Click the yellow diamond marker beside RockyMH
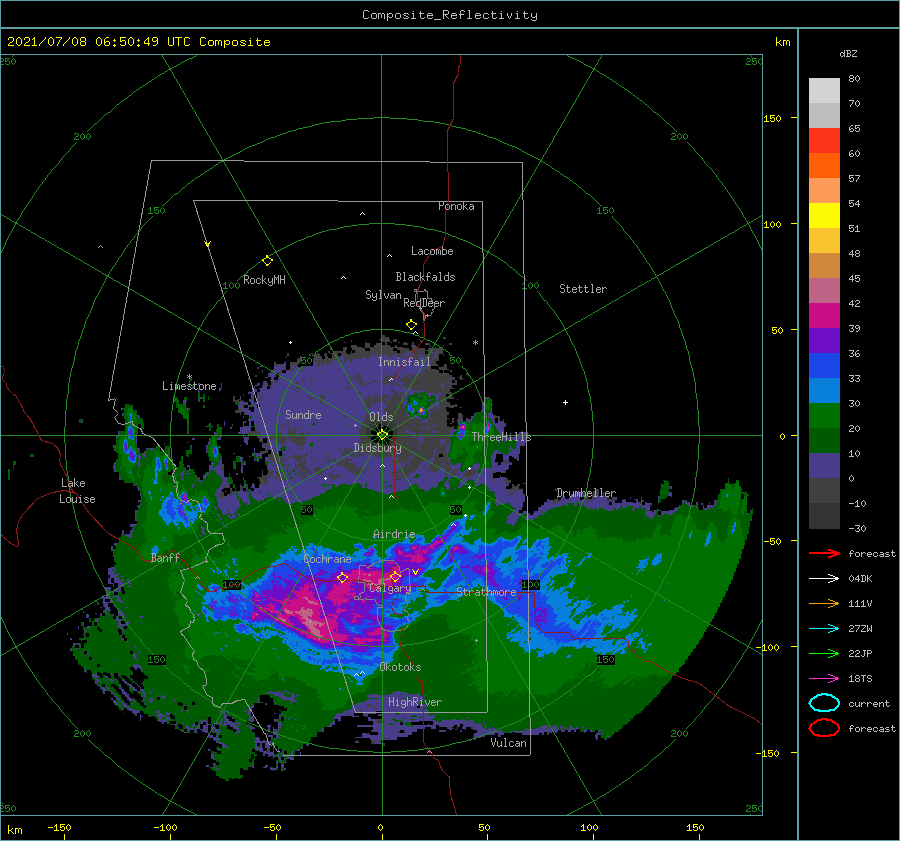The image size is (900, 841). [x=267, y=261]
